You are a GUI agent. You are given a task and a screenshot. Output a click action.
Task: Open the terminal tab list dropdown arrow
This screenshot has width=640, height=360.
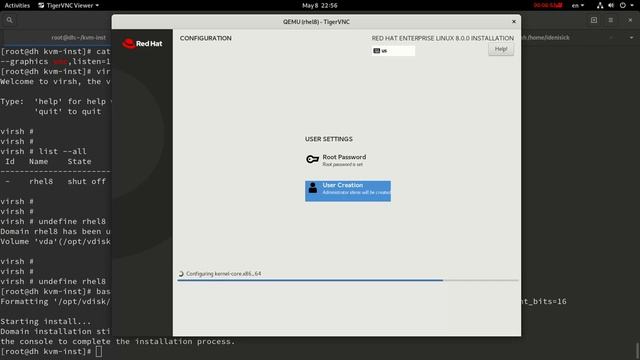tap(631, 38)
